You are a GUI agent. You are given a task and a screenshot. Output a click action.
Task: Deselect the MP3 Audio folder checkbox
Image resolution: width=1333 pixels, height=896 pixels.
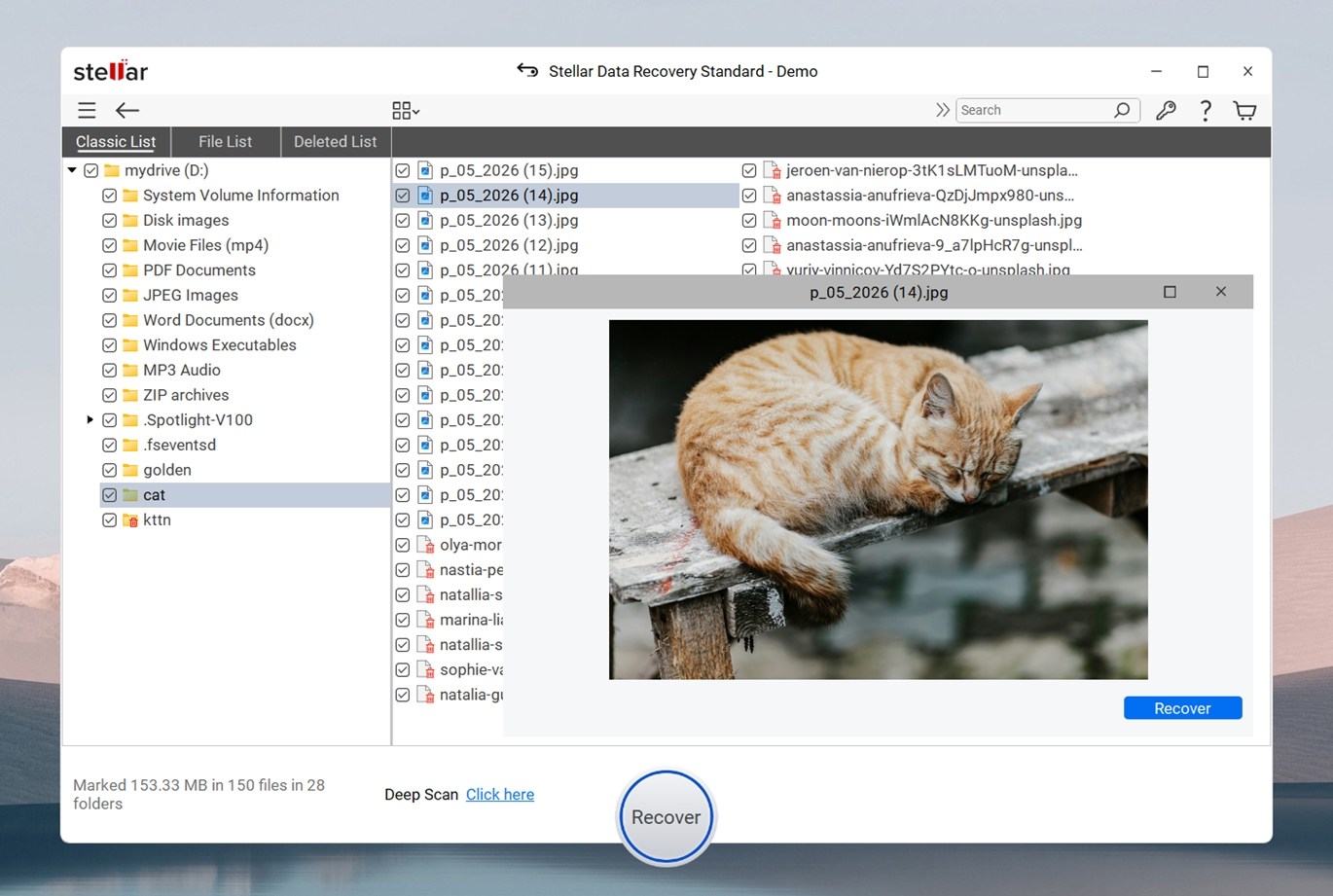(x=109, y=370)
